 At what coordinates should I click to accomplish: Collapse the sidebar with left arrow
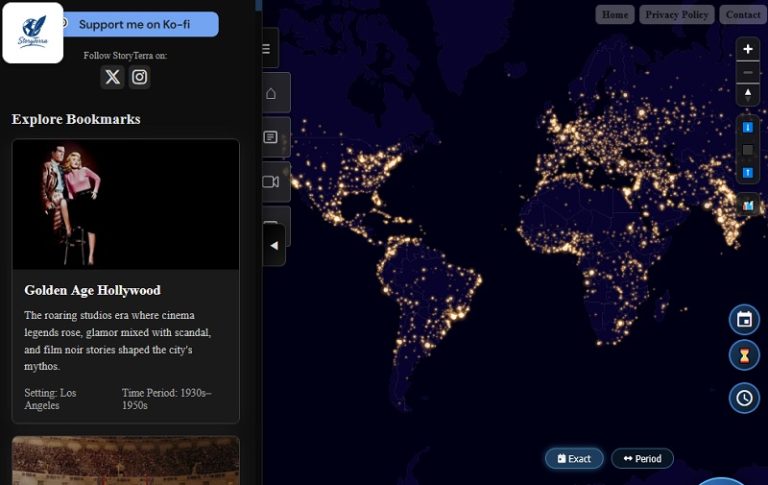pos(274,245)
